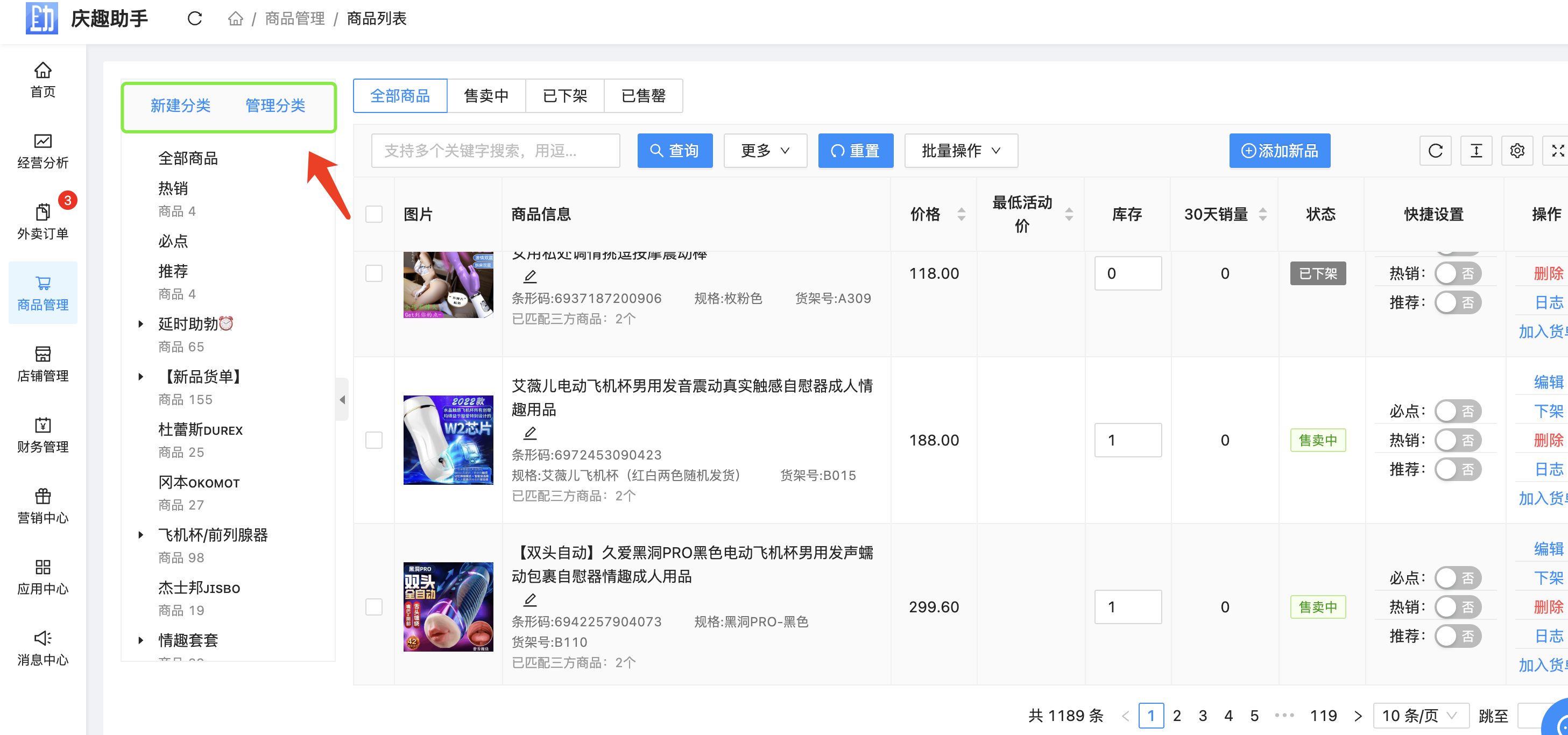Click the page refresh icon near logo

194,19
